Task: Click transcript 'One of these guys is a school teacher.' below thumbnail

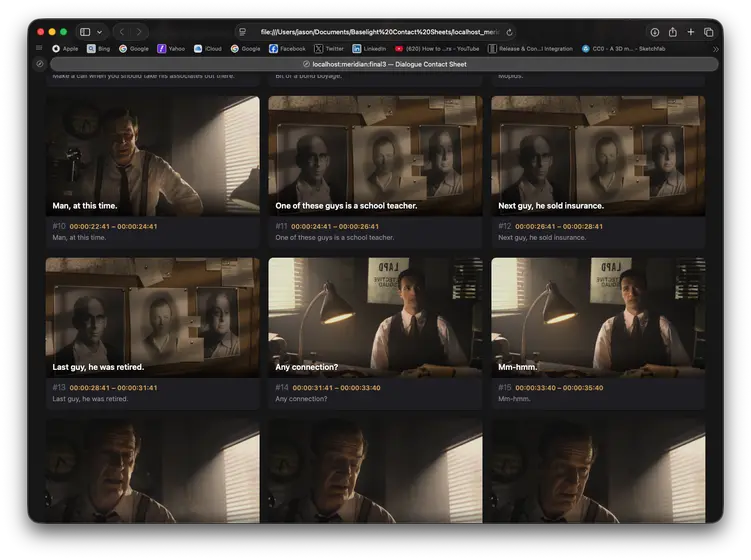Action: tap(335, 237)
